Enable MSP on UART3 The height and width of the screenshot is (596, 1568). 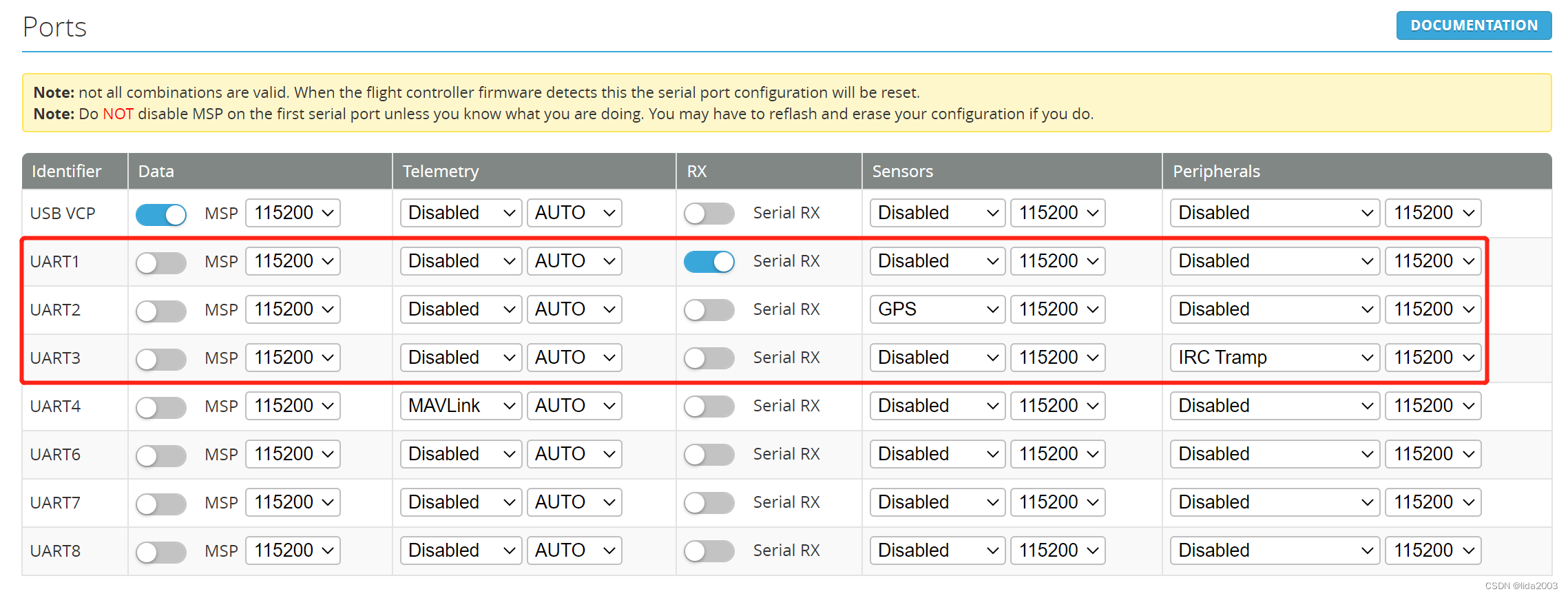click(161, 359)
